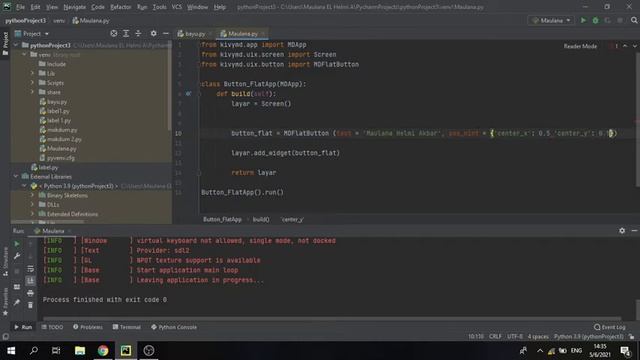This screenshot has width=640, height=360.
Task: Open the Terminal tool window tab
Action: pos(127,327)
